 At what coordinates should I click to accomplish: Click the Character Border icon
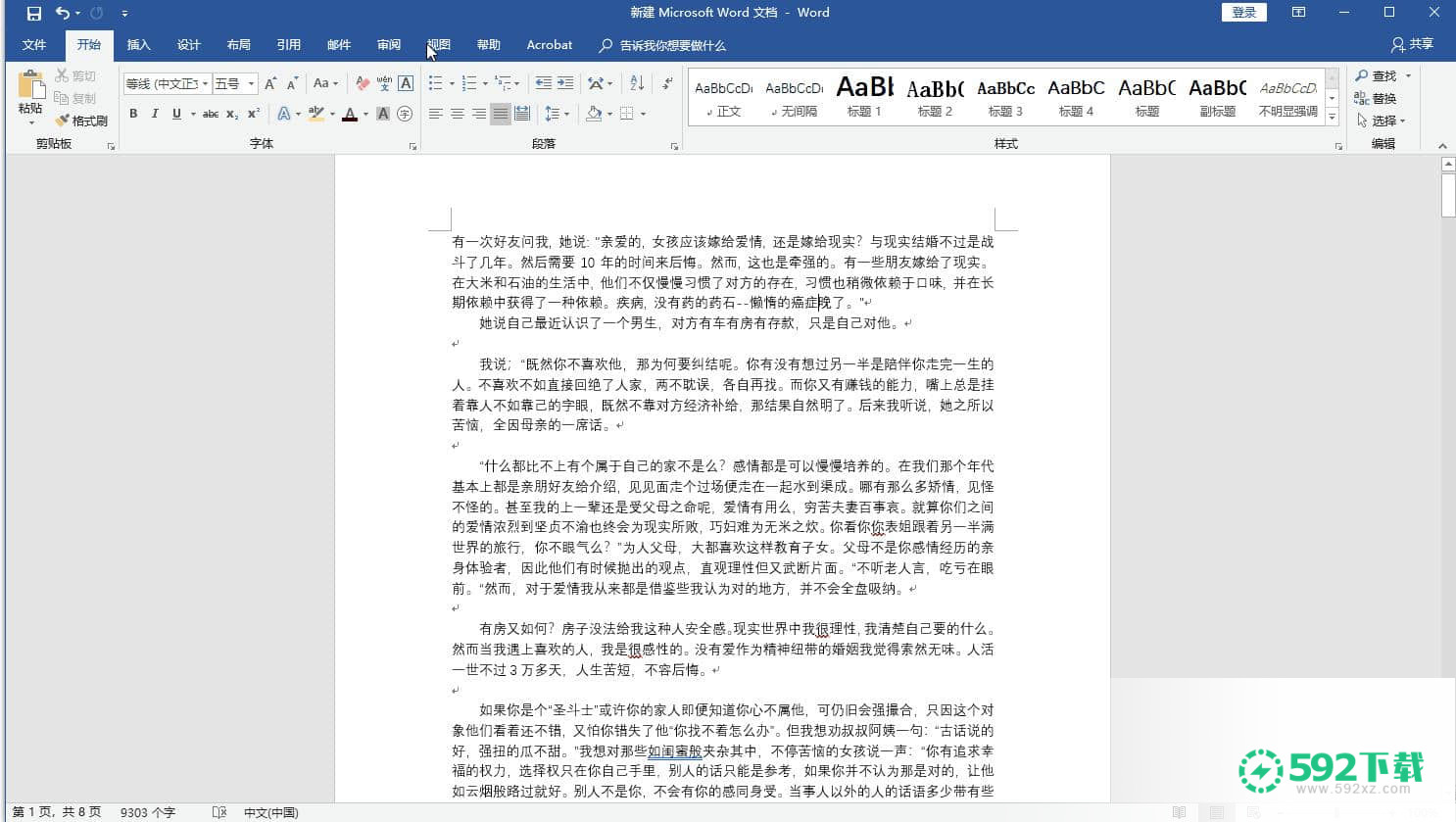tap(406, 83)
